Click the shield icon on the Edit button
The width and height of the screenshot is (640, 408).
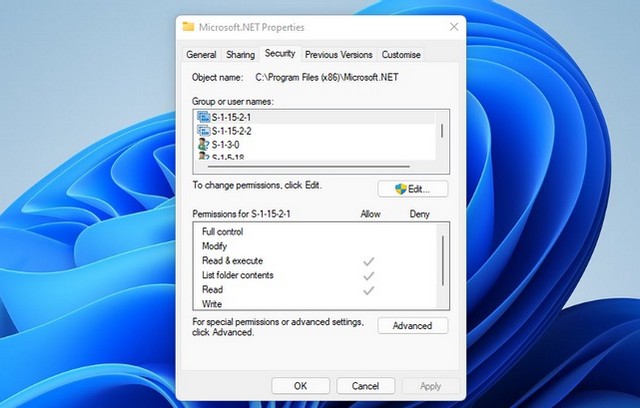tap(402, 188)
